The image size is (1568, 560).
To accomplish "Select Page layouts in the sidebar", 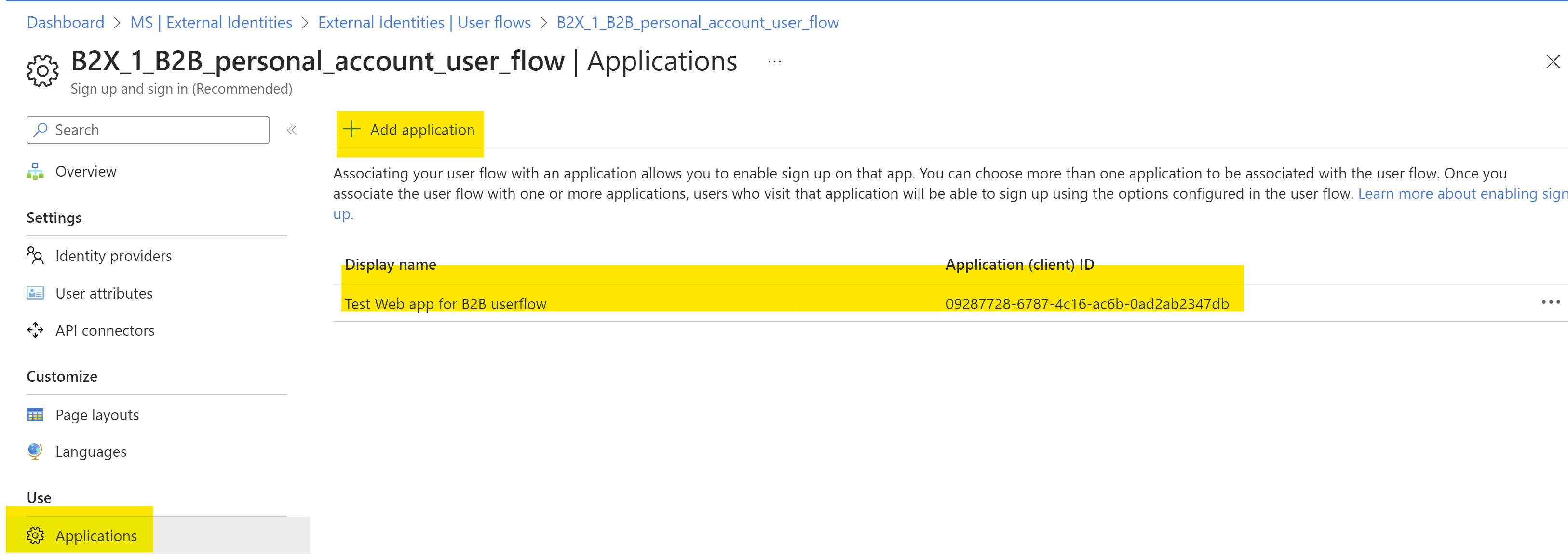I will [97, 415].
